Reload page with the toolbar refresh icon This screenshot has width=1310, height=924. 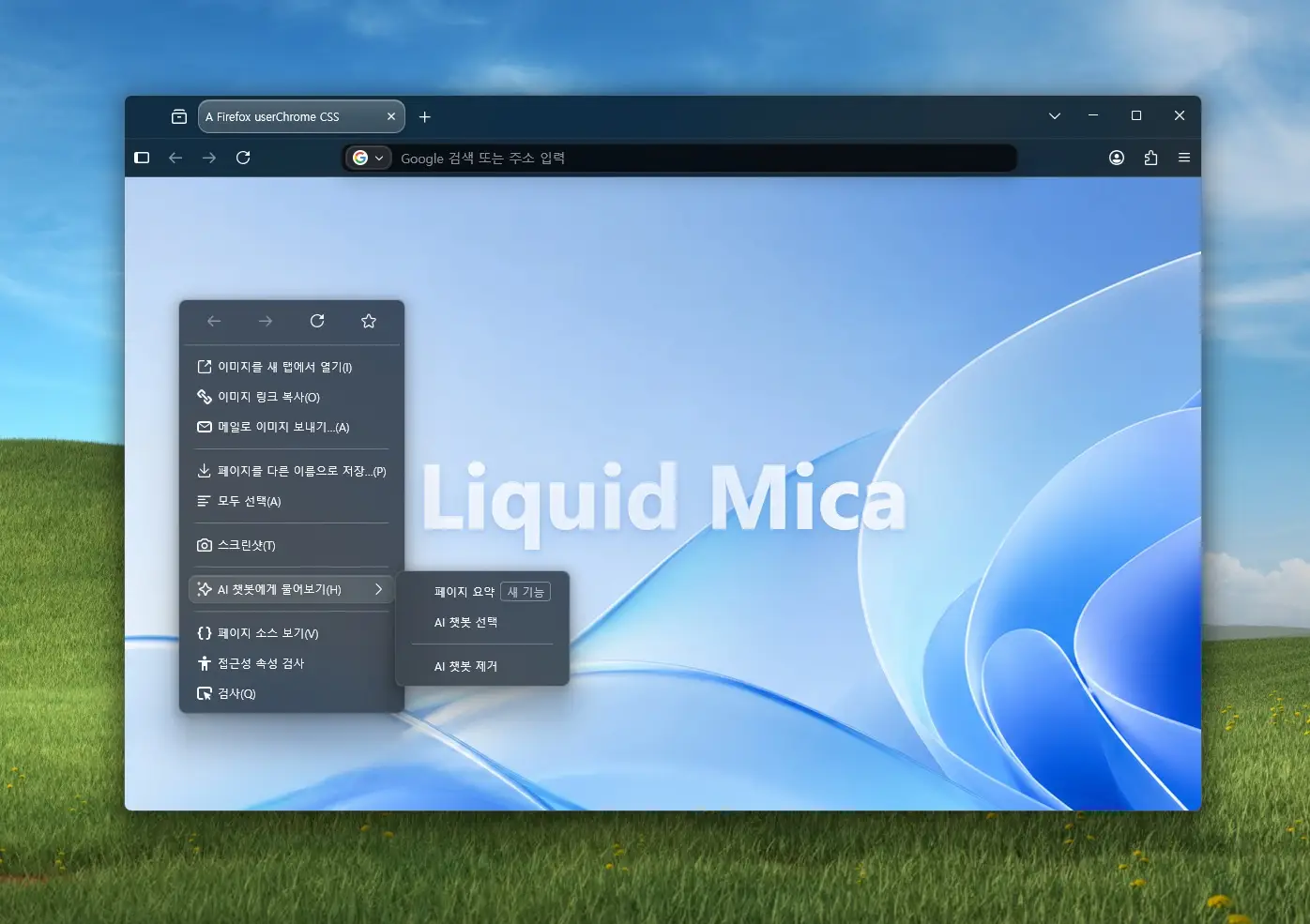tap(243, 158)
